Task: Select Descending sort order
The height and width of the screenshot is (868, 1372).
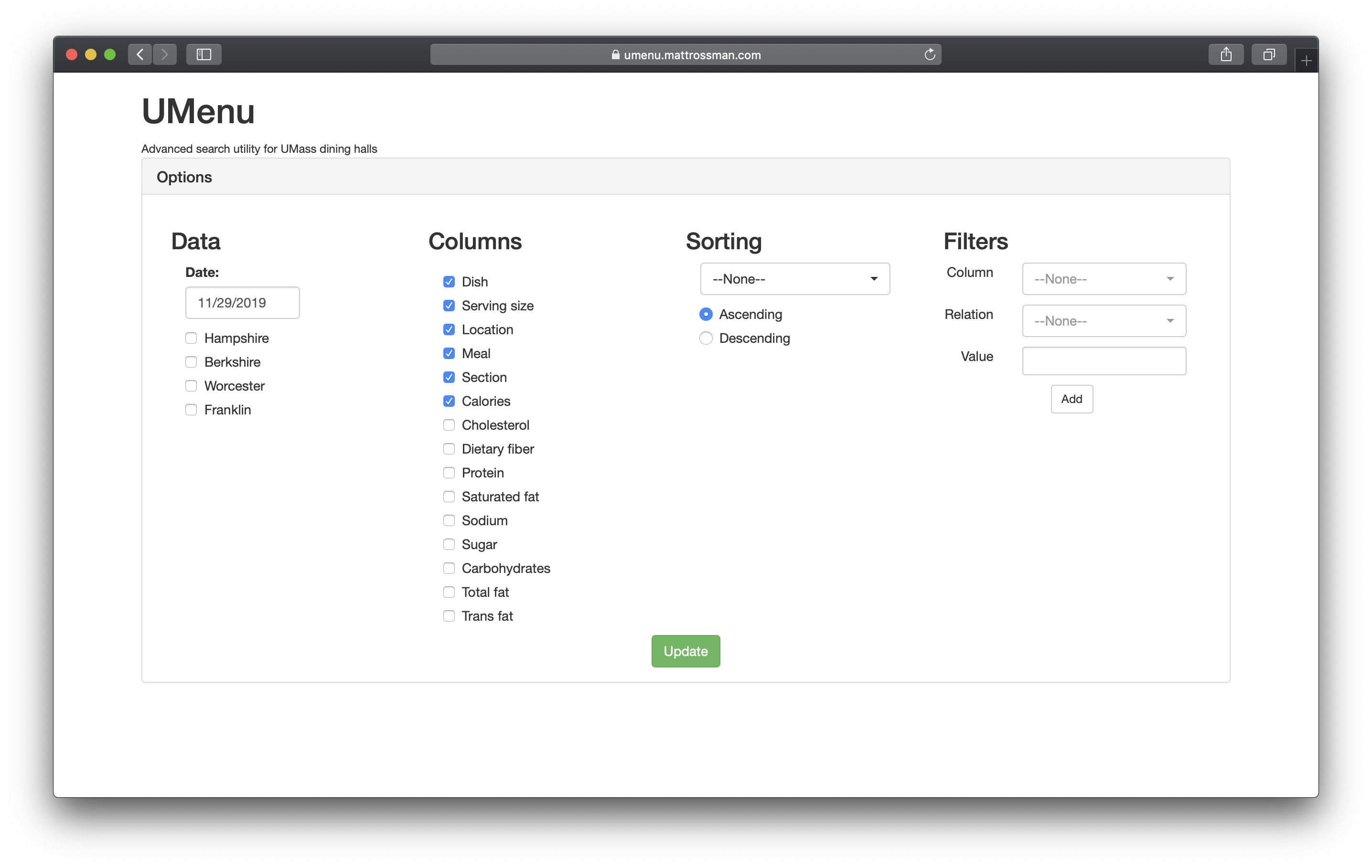Action: (706, 339)
